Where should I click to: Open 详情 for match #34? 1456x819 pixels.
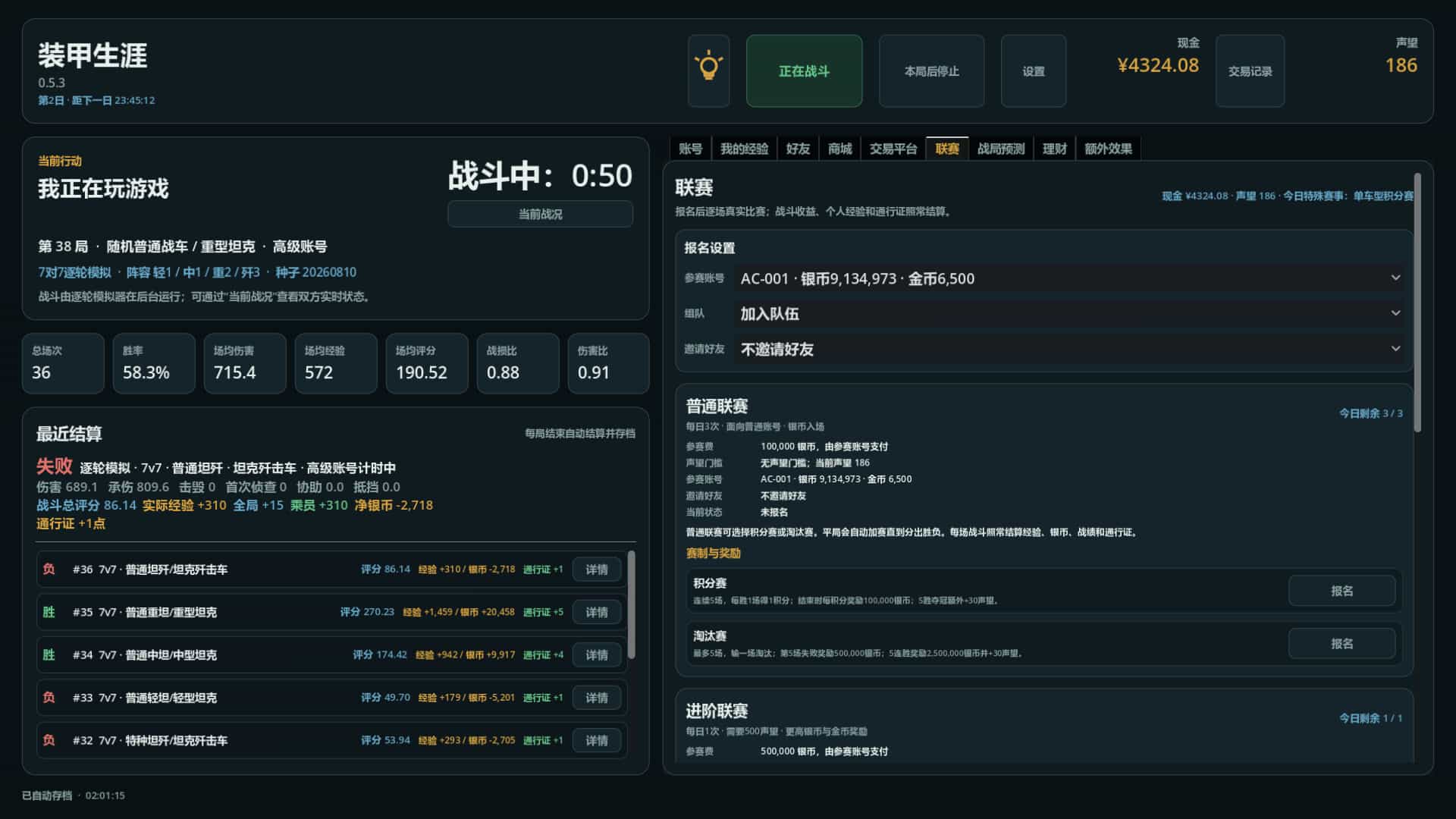coord(597,654)
